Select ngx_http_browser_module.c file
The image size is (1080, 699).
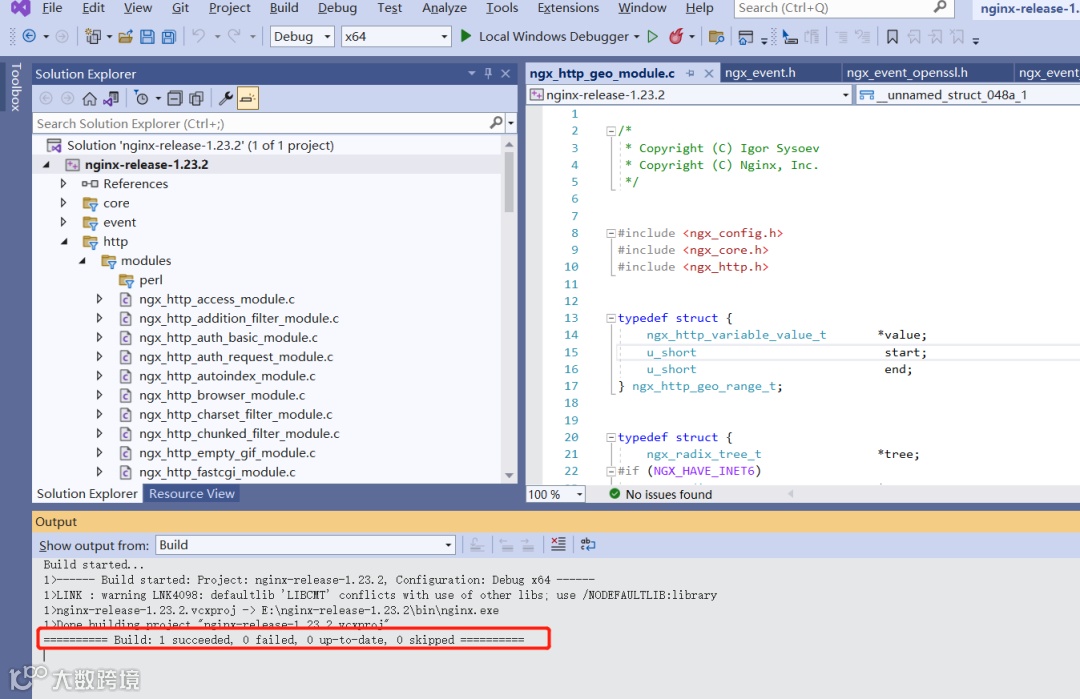222,395
